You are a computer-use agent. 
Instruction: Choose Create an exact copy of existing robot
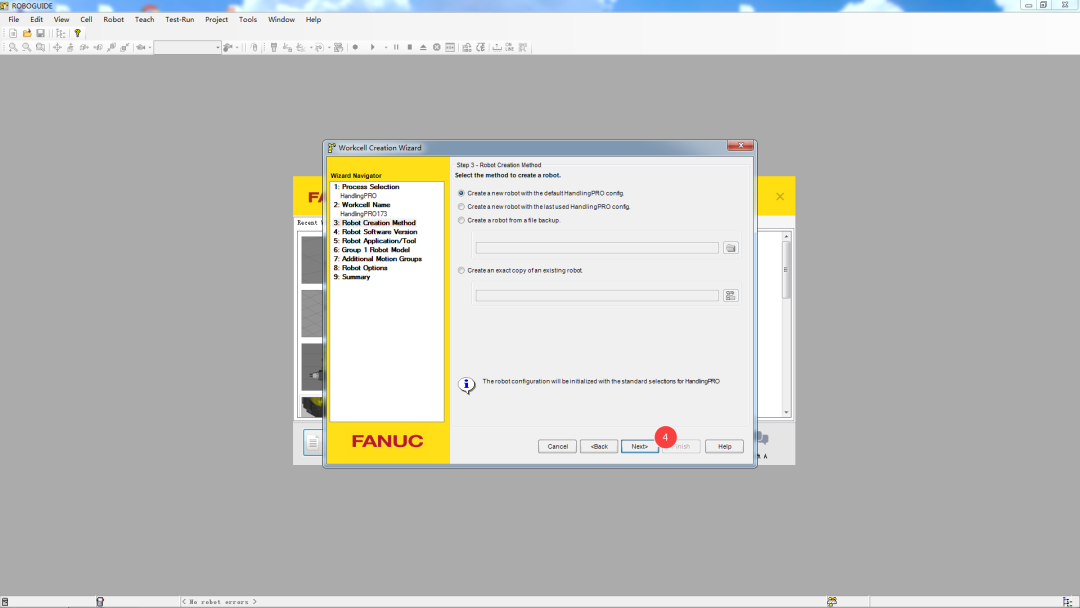pos(461,271)
